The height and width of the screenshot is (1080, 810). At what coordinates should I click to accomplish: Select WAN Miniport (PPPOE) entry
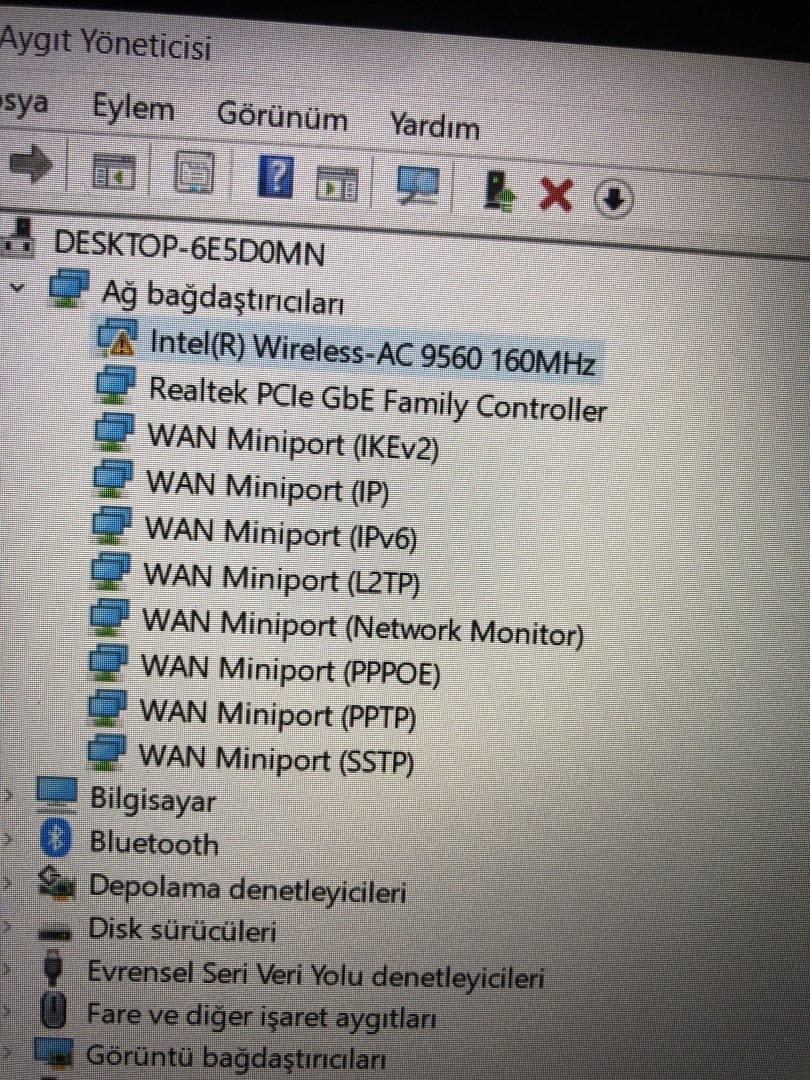coord(290,669)
